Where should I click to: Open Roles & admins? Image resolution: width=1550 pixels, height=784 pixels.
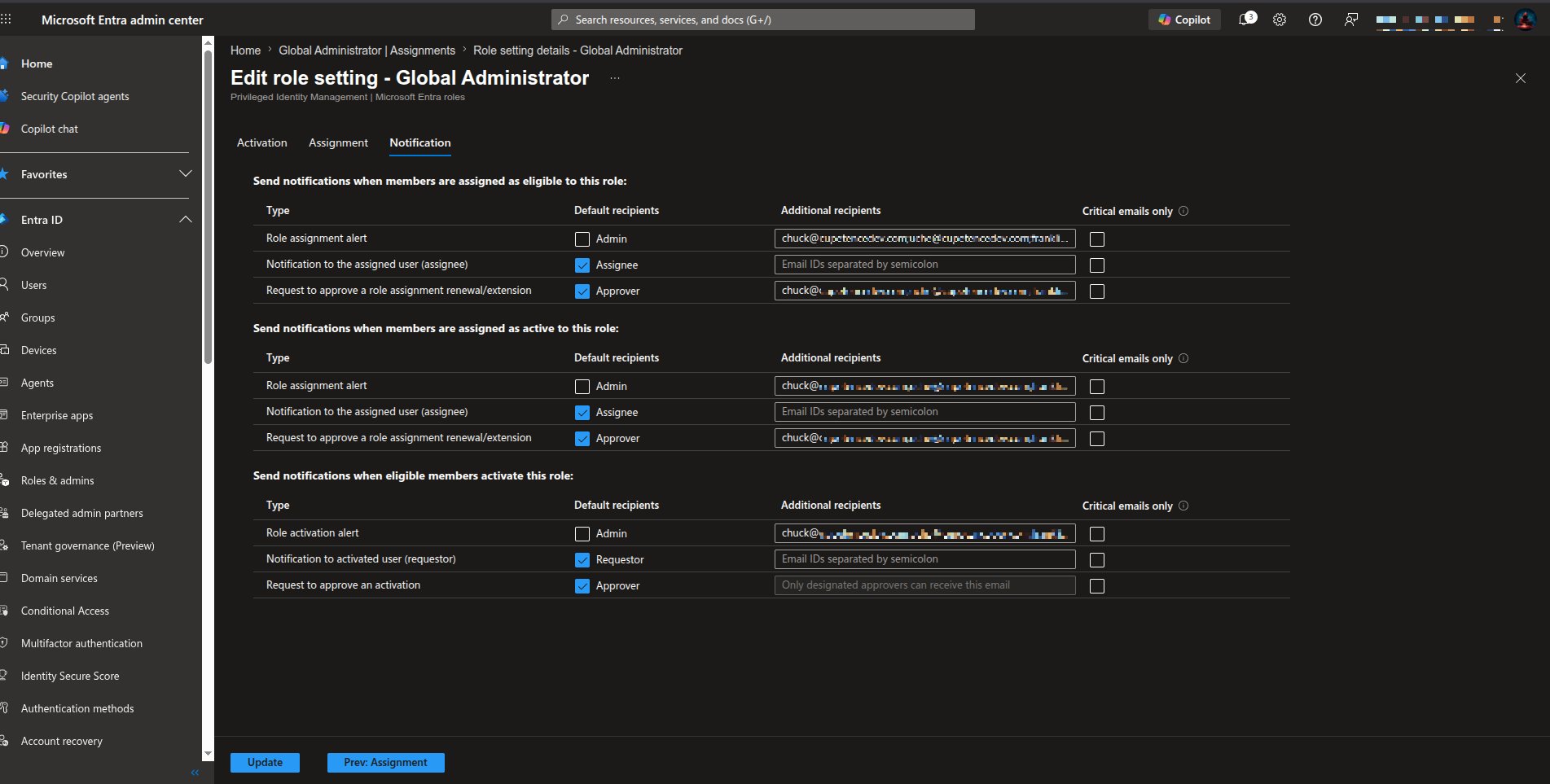coord(57,480)
